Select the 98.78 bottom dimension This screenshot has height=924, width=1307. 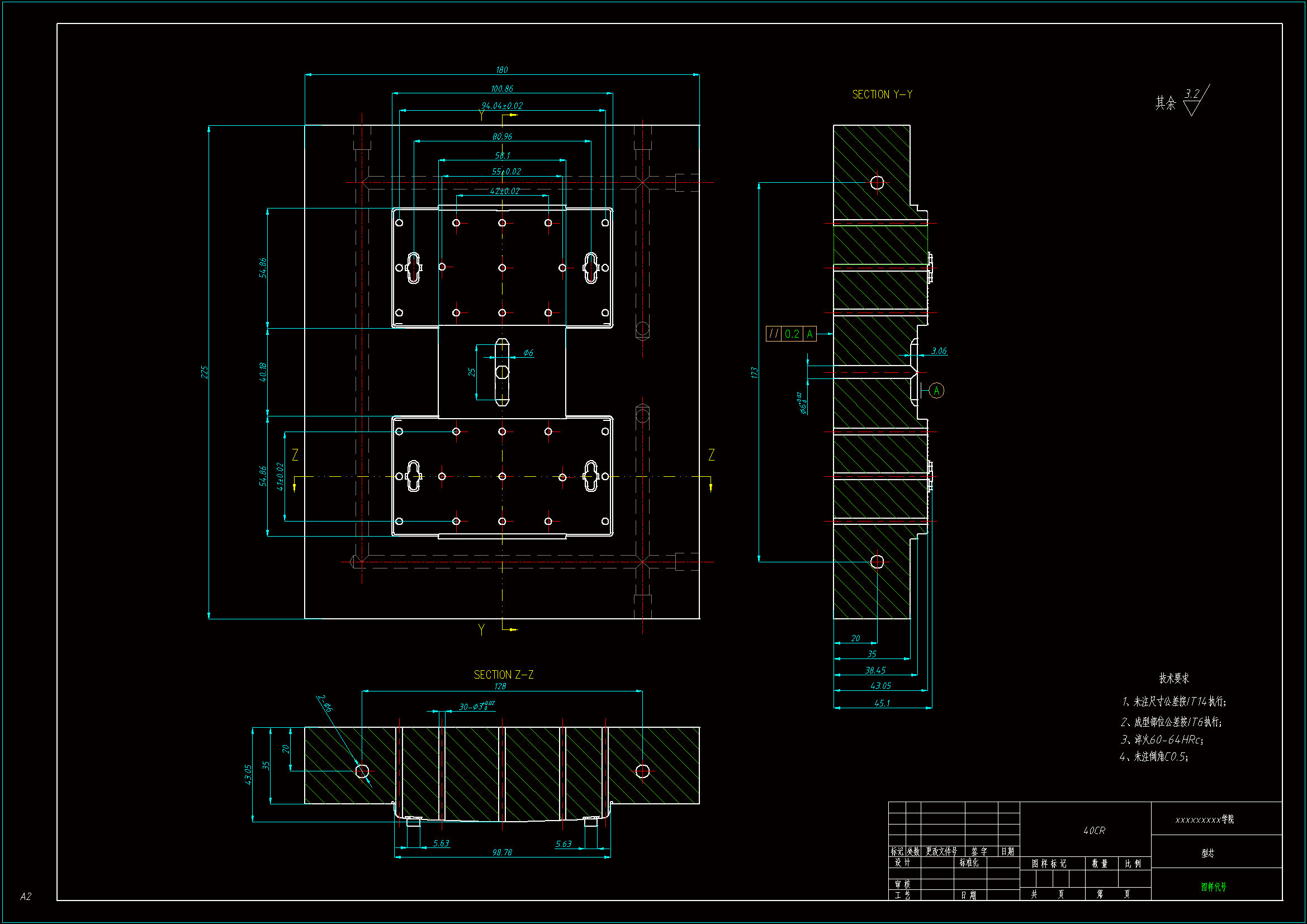click(501, 852)
